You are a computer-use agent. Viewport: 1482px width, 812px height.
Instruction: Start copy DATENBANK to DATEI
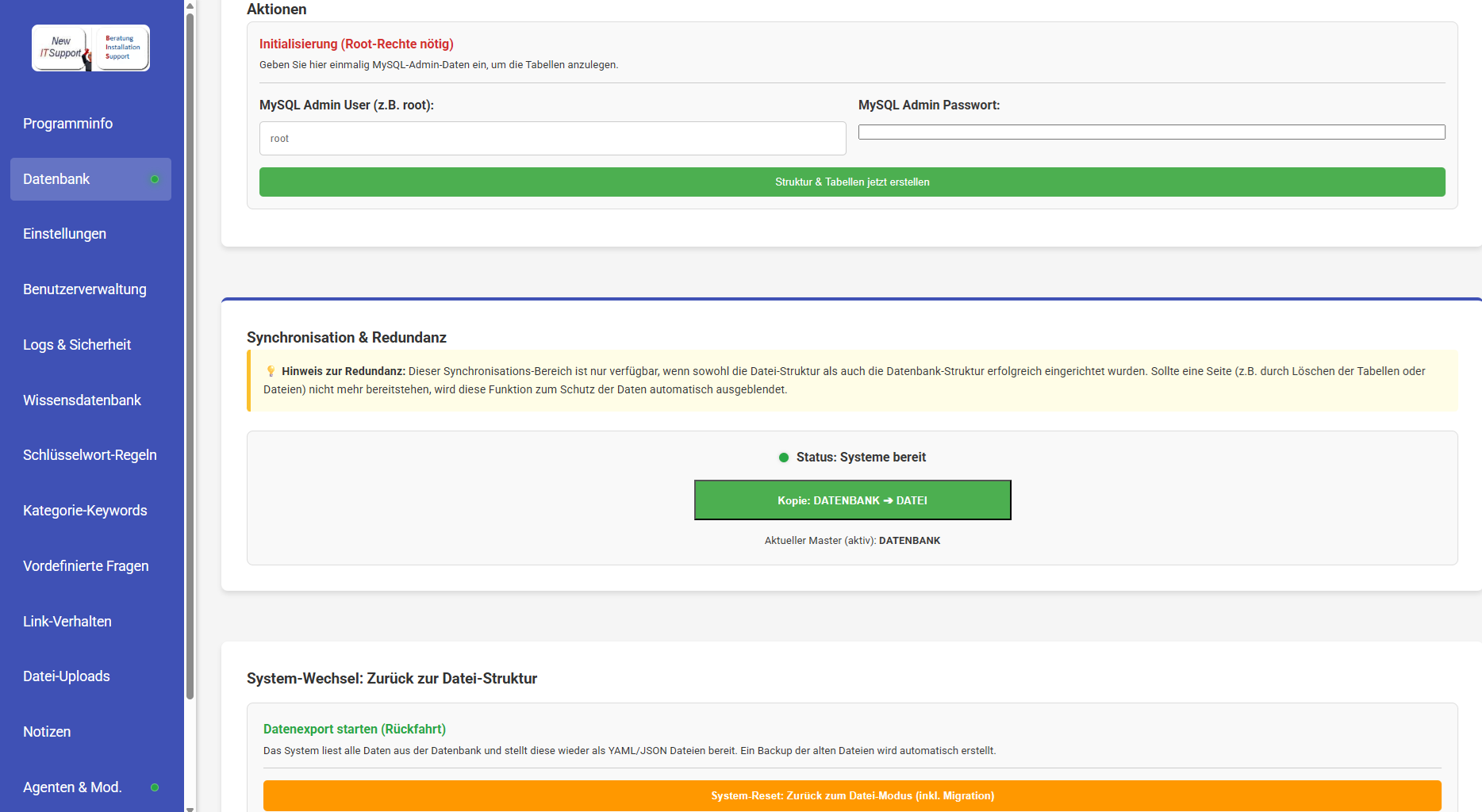coord(852,500)
